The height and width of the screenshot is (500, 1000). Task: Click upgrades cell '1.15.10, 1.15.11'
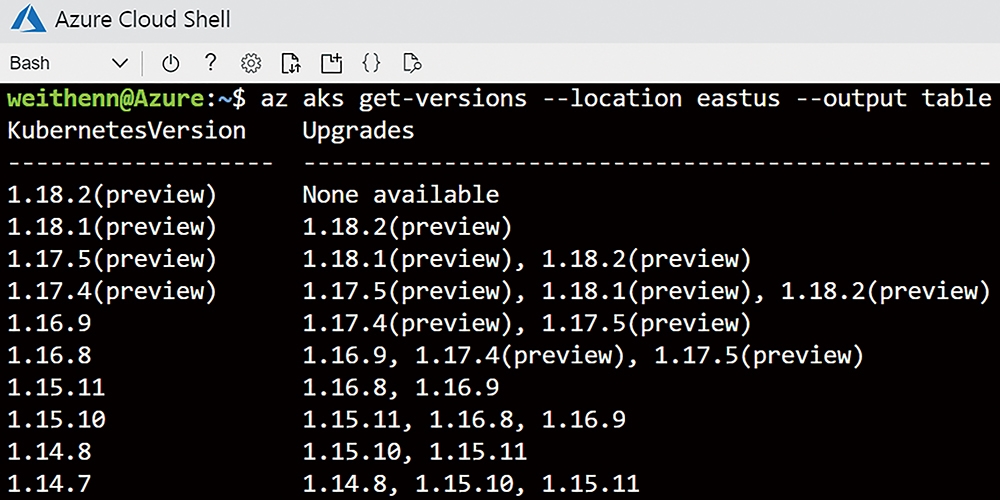[415, 452]
